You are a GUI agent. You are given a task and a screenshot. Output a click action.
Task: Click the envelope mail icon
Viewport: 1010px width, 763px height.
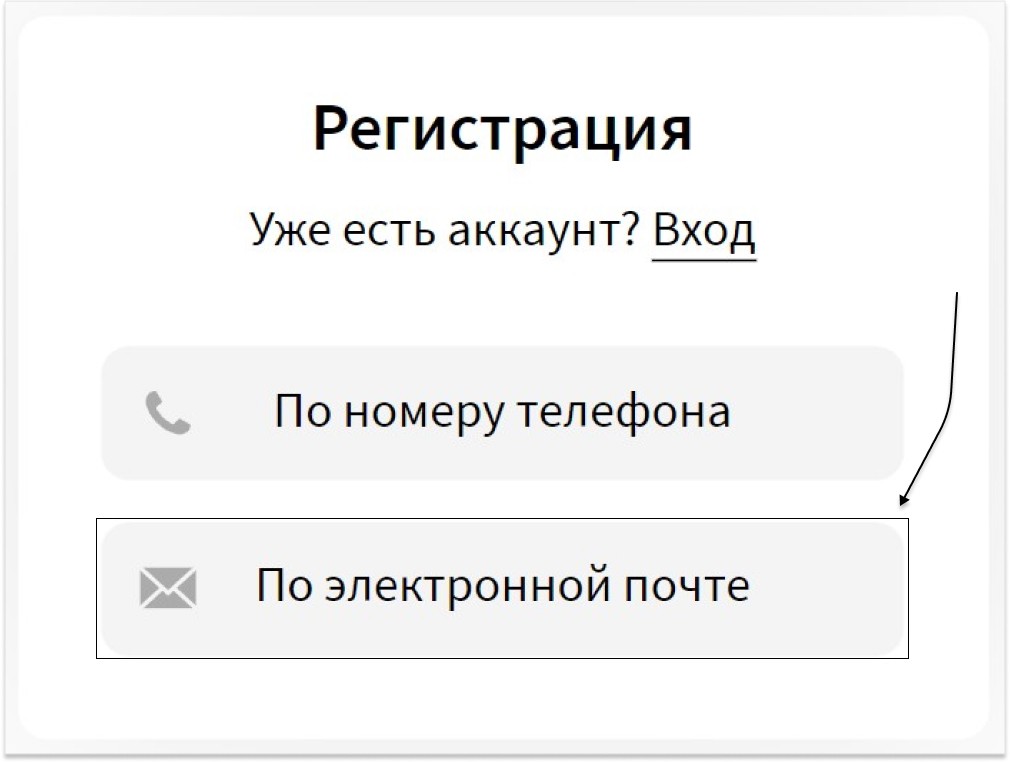167,587
